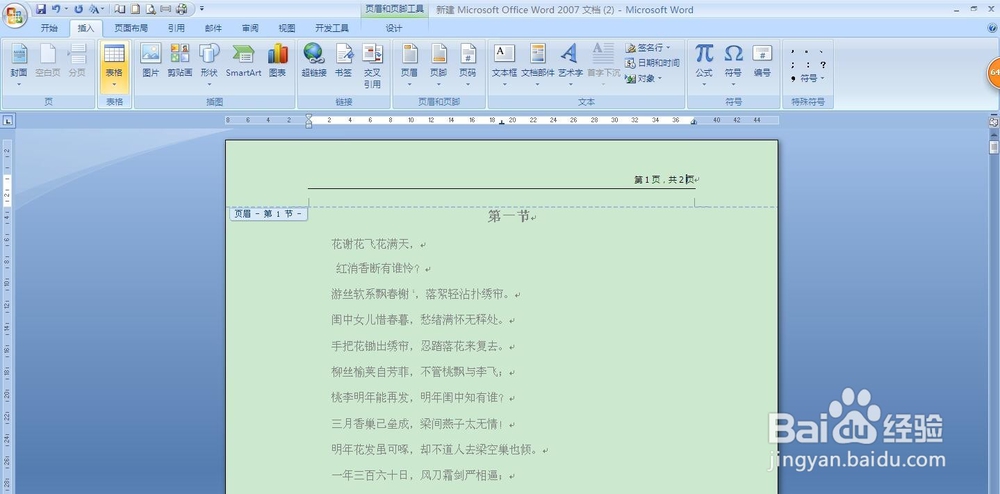Open the footer (页脚) dropdown
1000x494 pixels.
pos(439,65)
